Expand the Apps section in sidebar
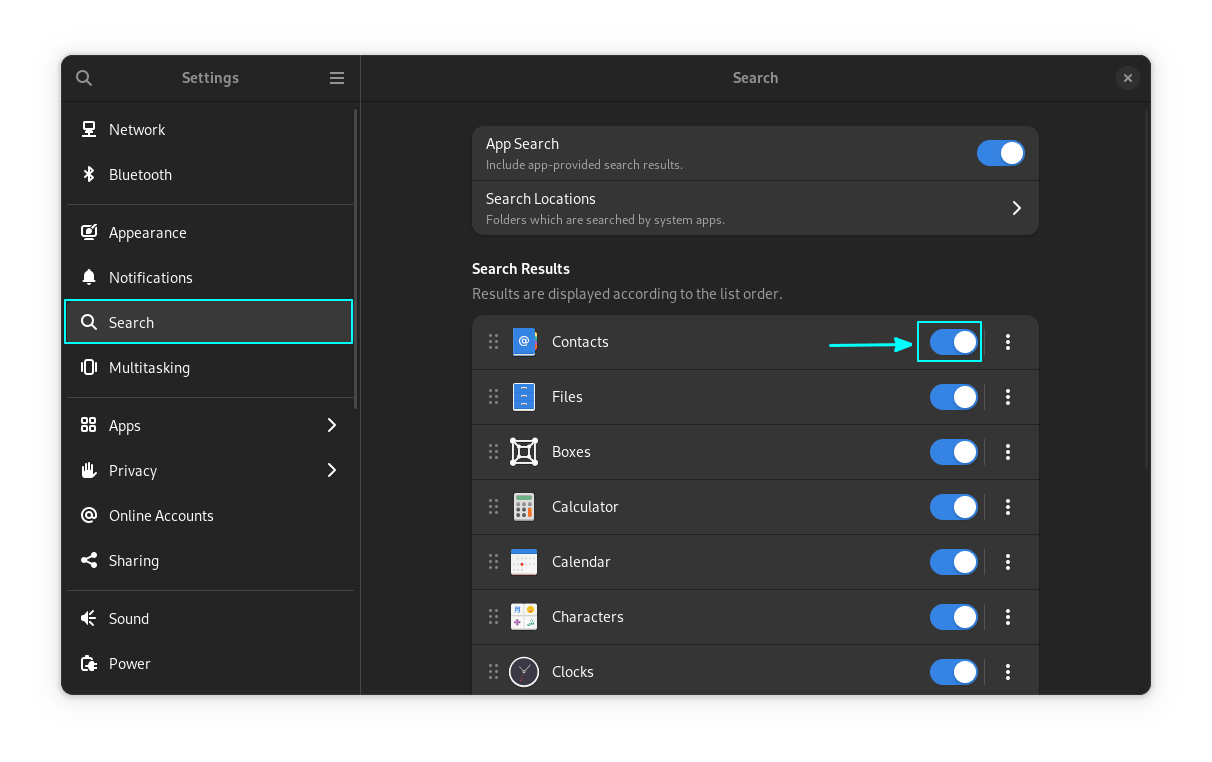Viewport: 1212px width, 762px height. click(x=332, y=426)
